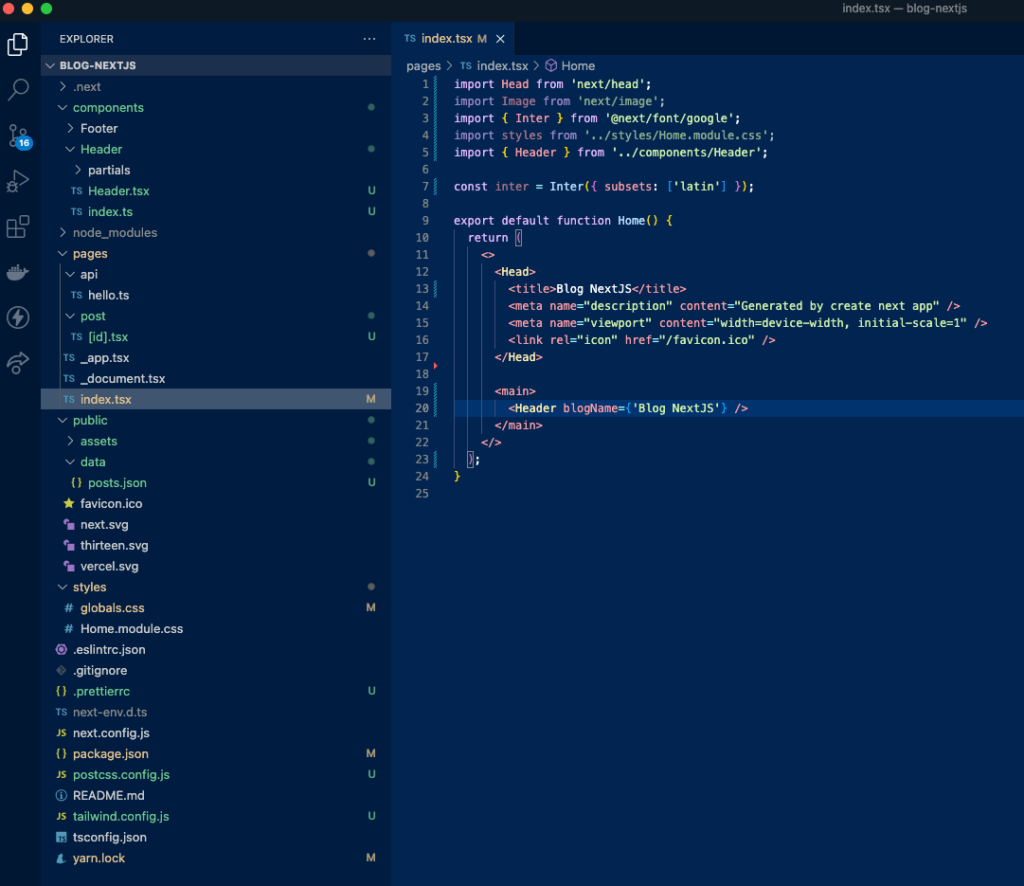This screenshot has width=1024, height=886.
Task: Open Source Control with 16 changes
Action: tap(18, 136)
